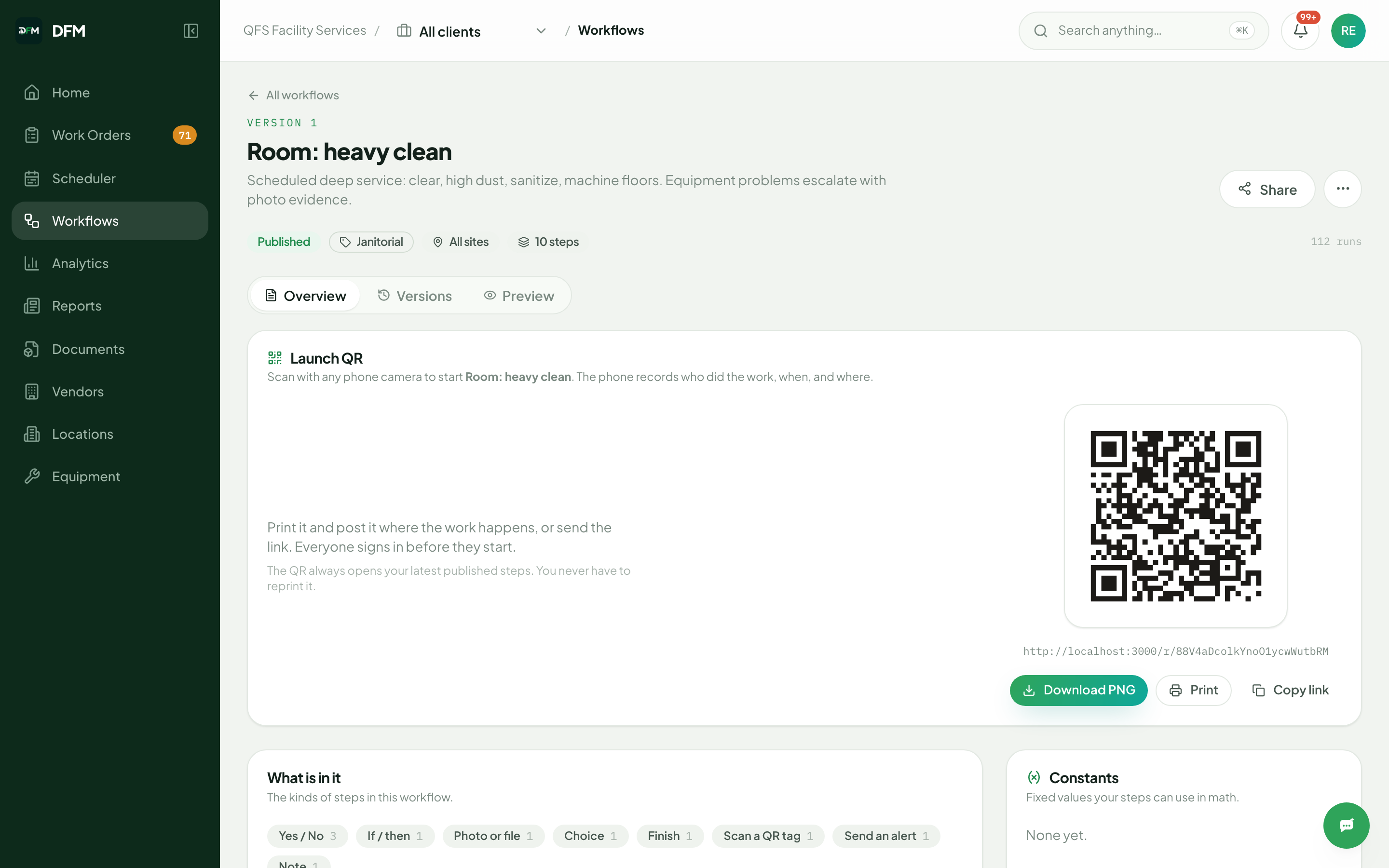1389x868 pixels.
Task: Expand the All clients dropdown
Action: coord(471,30)
